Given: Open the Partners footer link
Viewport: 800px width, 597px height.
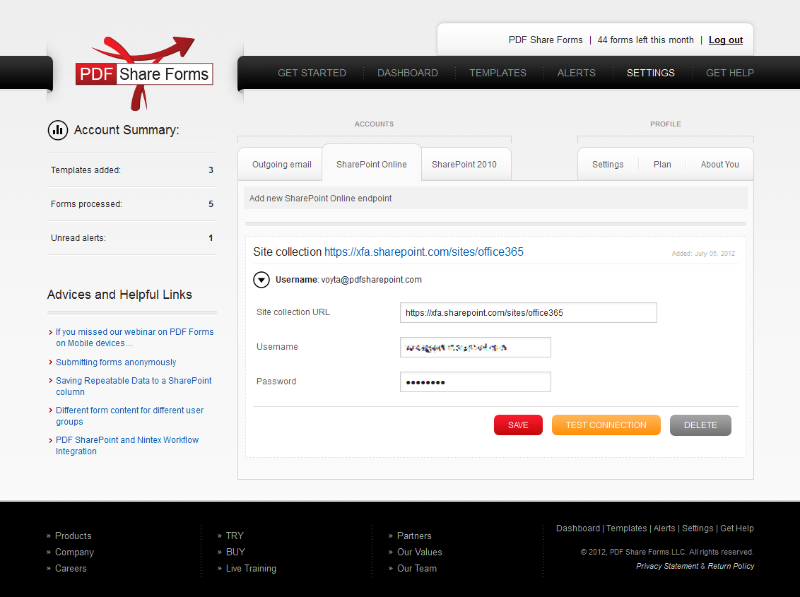Looking at the screenshot, I should [x=414, y=536].
